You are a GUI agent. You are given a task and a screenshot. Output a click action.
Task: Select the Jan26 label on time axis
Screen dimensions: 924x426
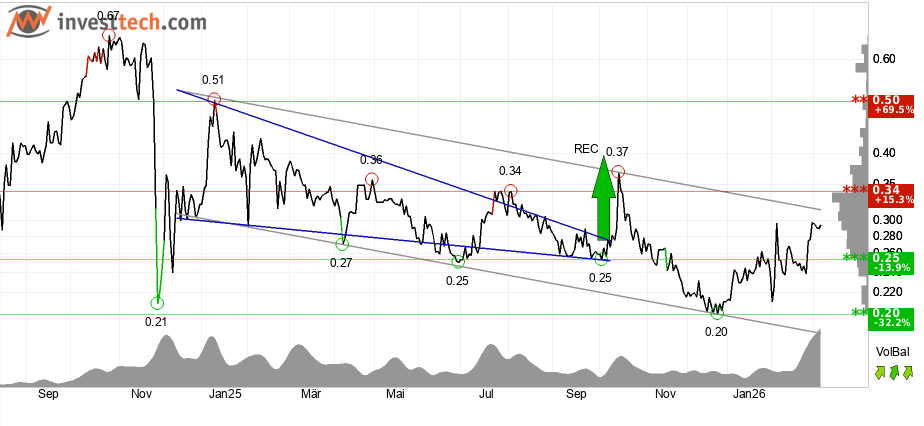pyautogui.click(x=749, y=395)
